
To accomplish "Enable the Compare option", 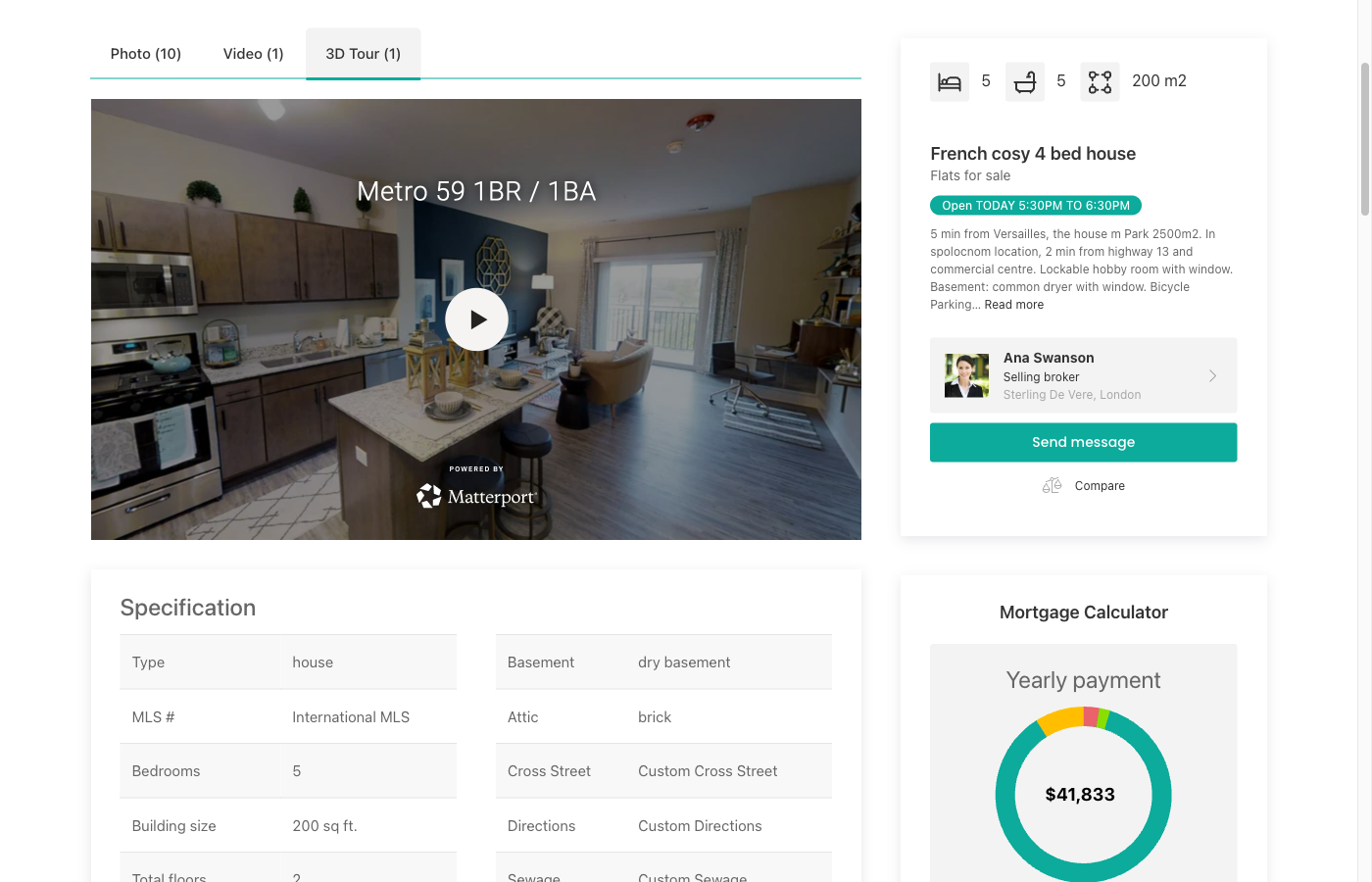I will tap(1083, 485).
